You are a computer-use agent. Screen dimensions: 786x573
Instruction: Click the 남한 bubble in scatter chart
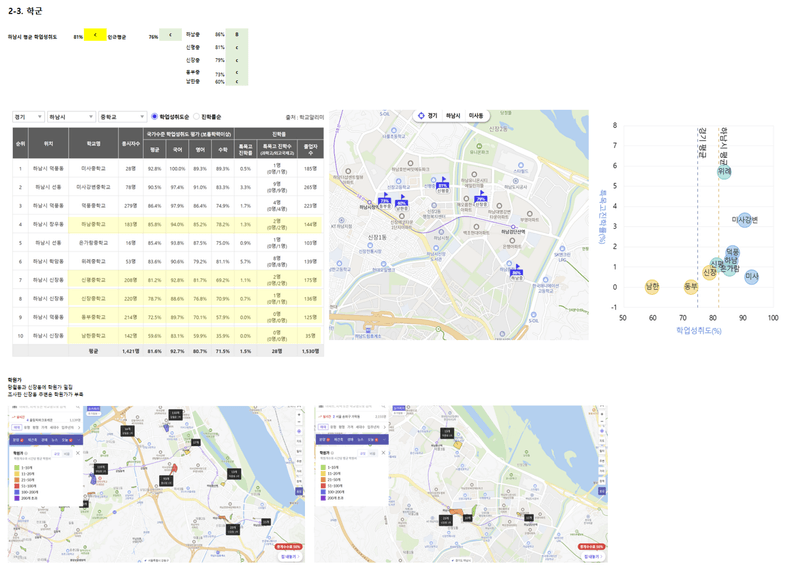[x=652, y=287]
